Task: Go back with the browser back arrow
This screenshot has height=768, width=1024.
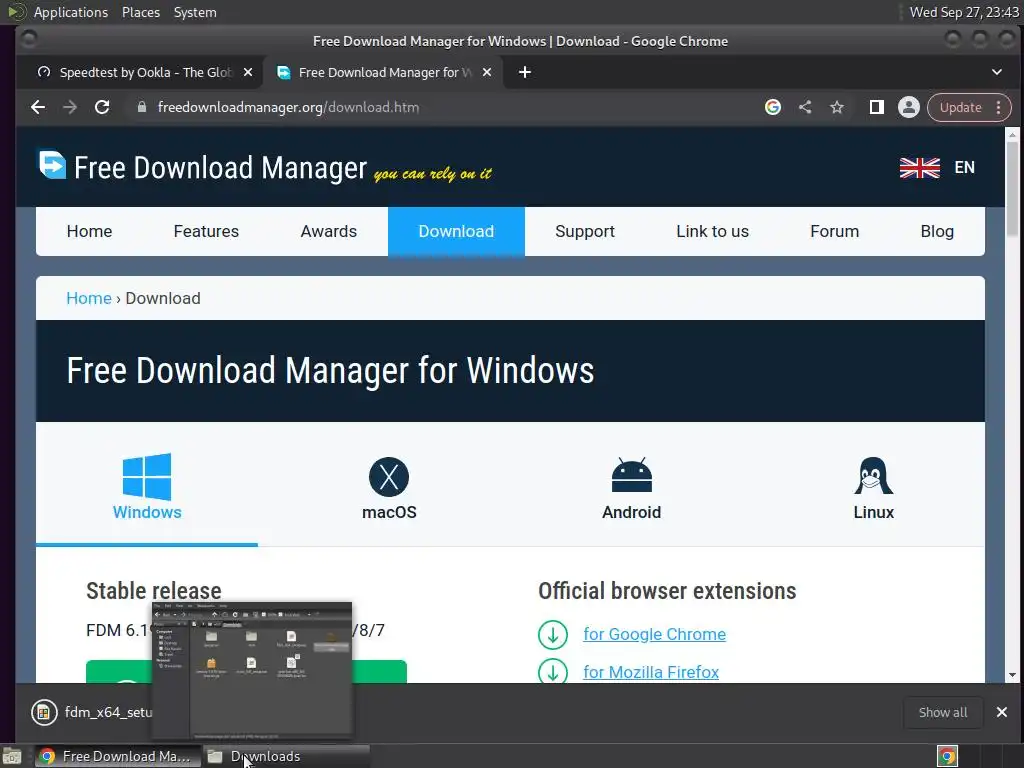Action: [38, 107]
